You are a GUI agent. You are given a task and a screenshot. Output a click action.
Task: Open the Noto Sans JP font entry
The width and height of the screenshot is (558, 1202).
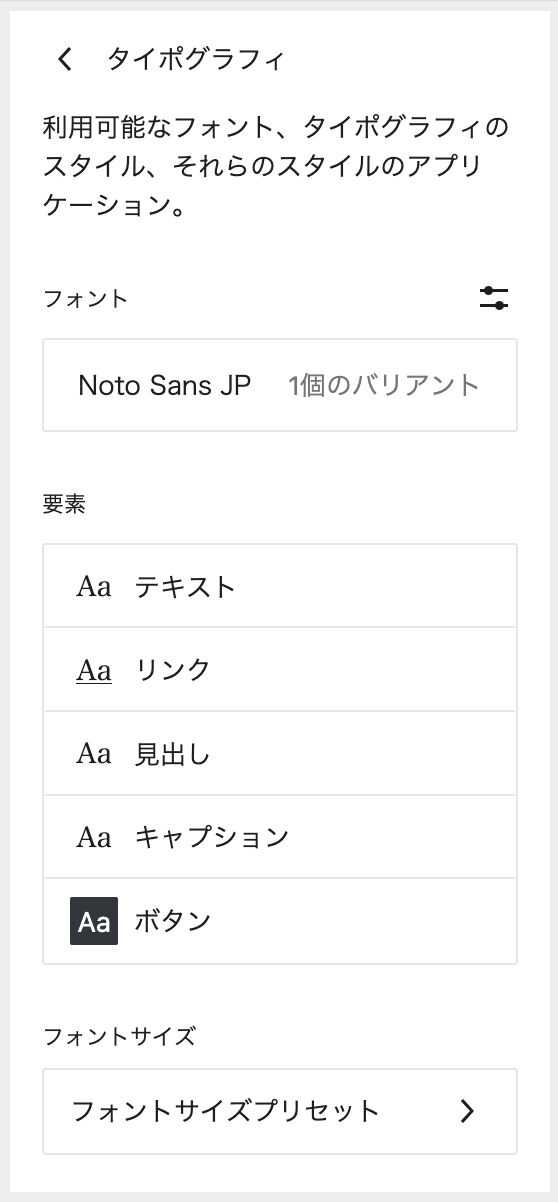tap(280, 385)
